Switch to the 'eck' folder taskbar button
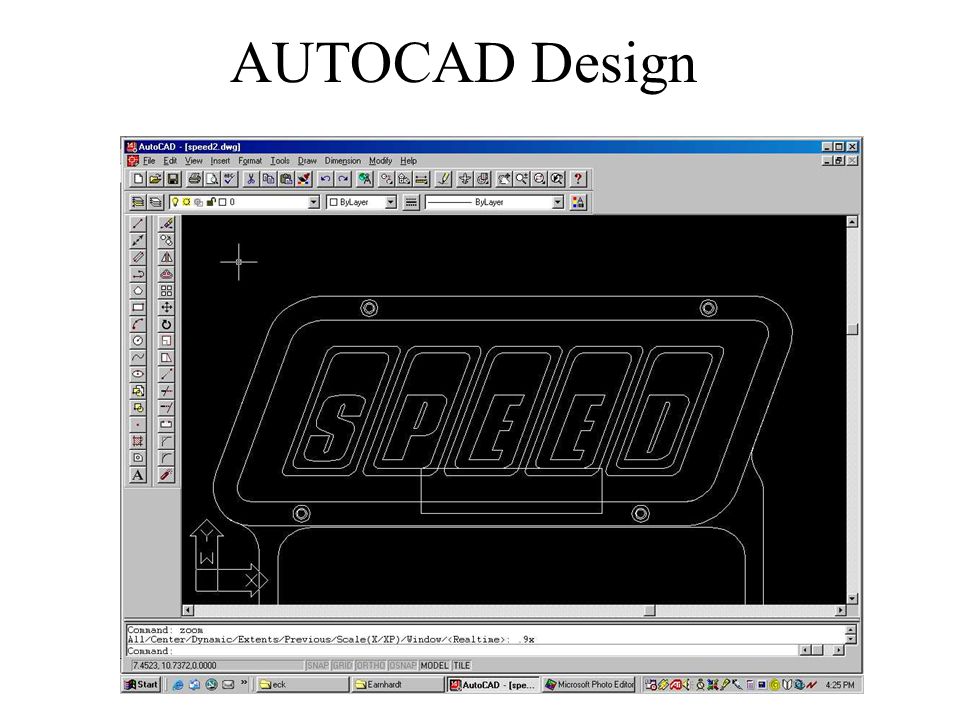This screenshot has width=960, height=720. [302, 684]
